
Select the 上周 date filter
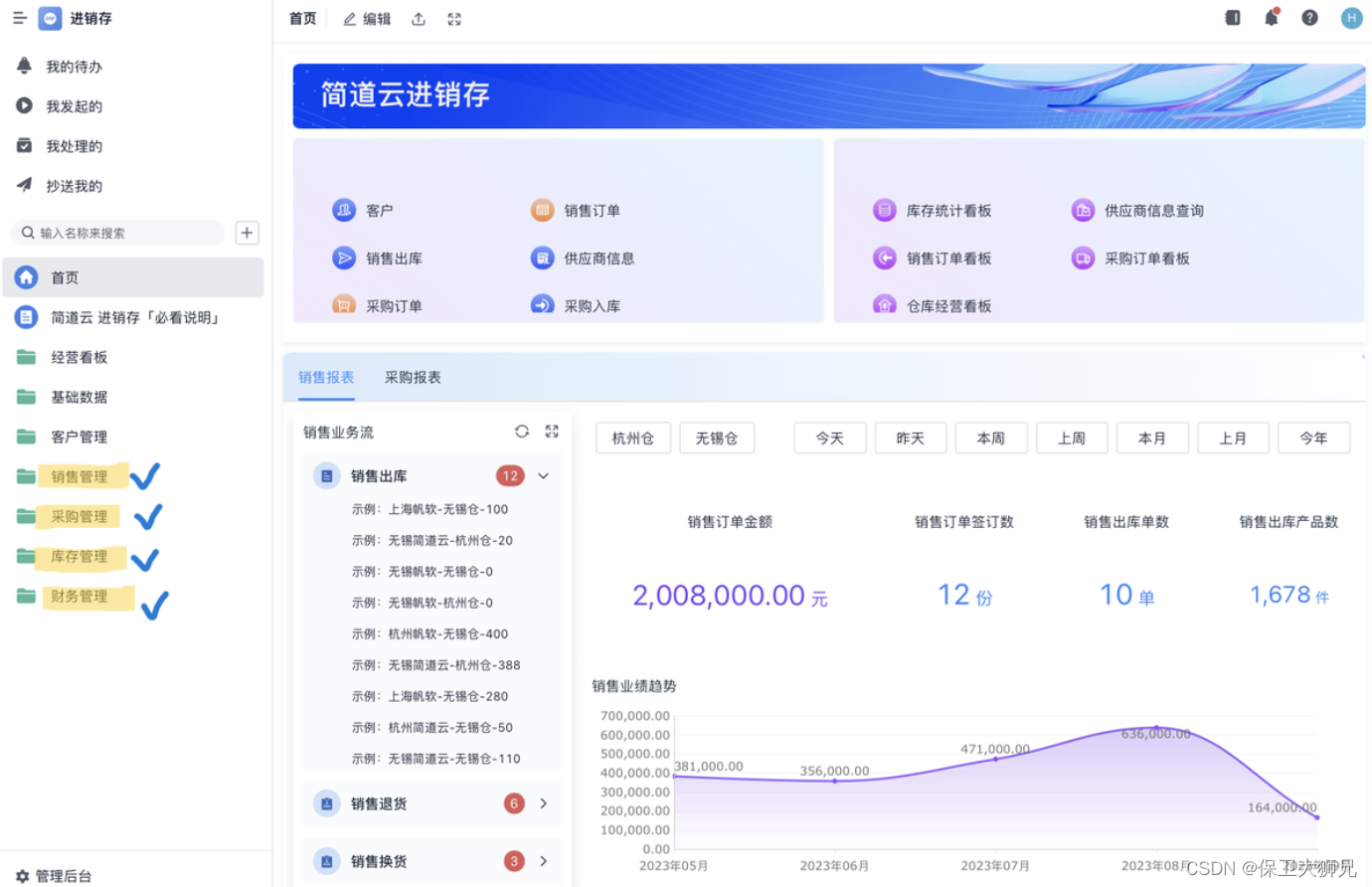[1072, 438]
